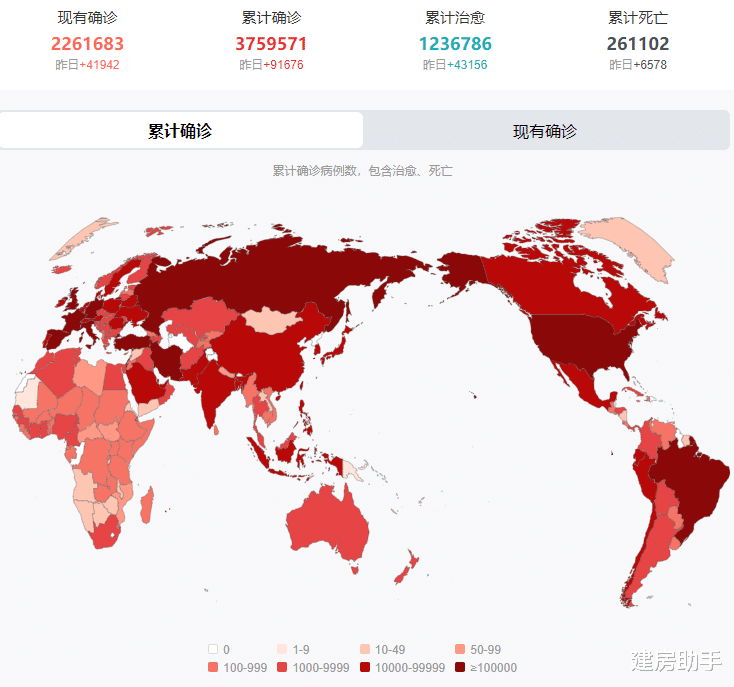Click the 10-49 legend swatch

pyautogui.click(x=365, y=649)
